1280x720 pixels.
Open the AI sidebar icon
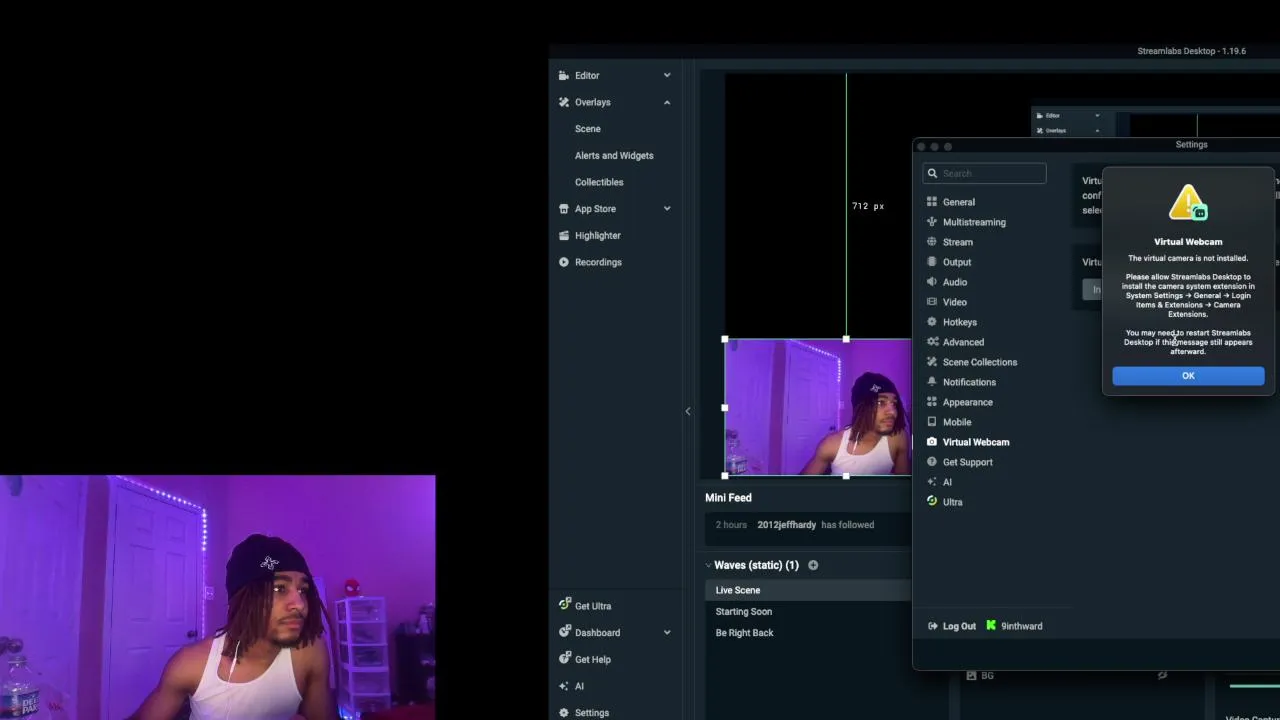point(564,686)
